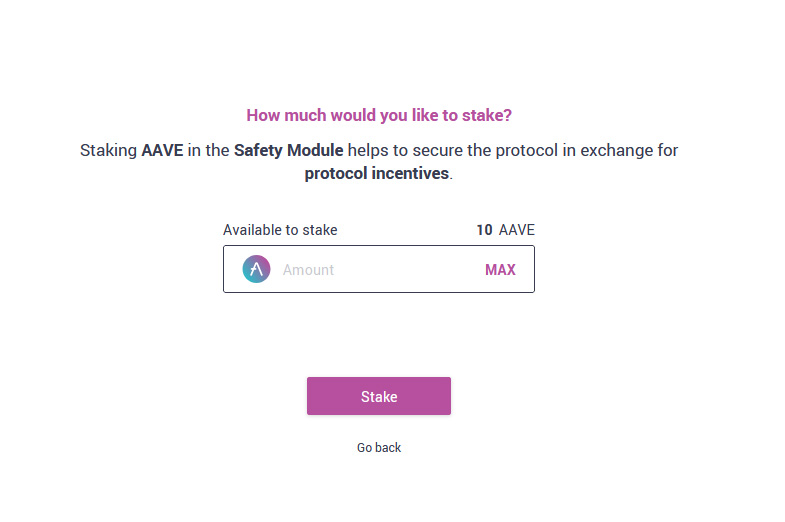This screenshot has height=522, width=785.
Task: Go back to the previous screen
Action: (379, 447)
